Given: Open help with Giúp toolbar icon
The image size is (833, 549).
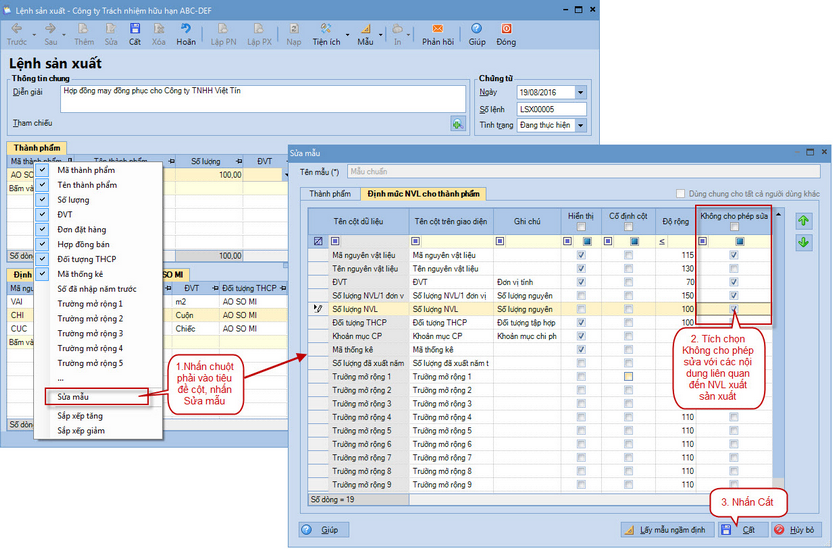Looking at the screenshot, I should pos(477,29).
